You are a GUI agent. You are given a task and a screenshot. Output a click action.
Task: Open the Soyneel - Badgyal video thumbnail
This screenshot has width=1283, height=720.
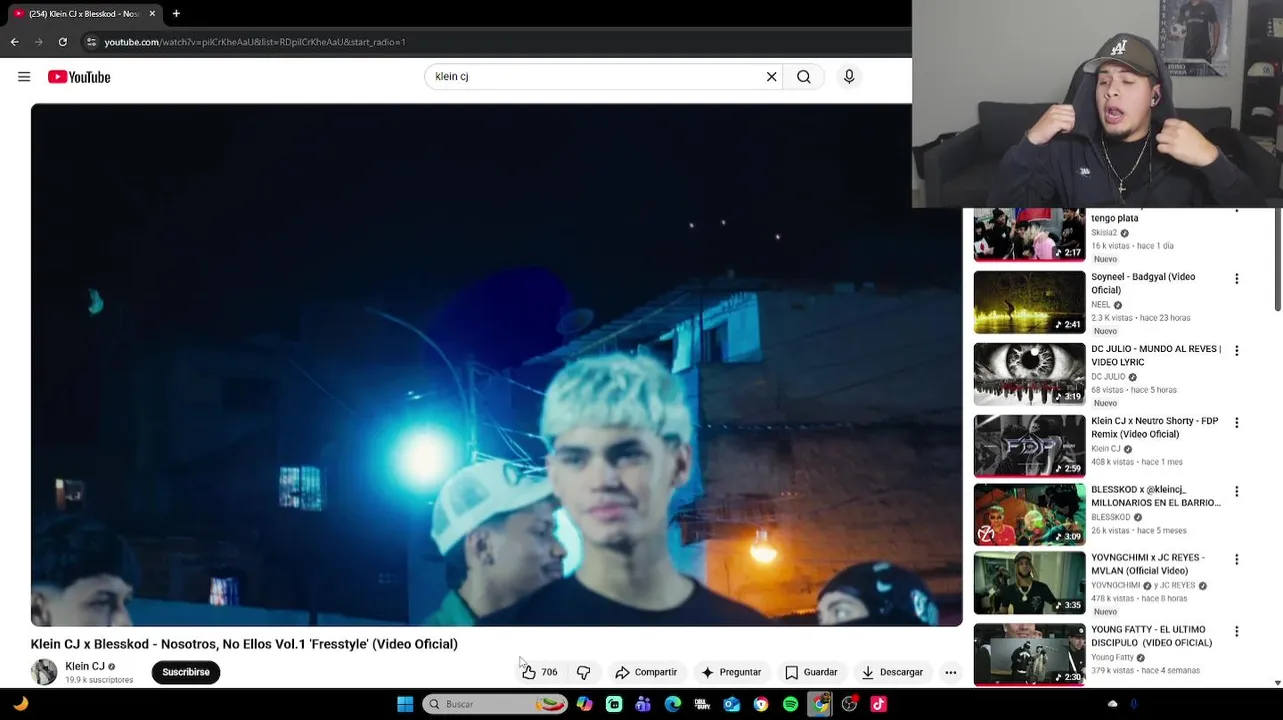pos(1029,302)
